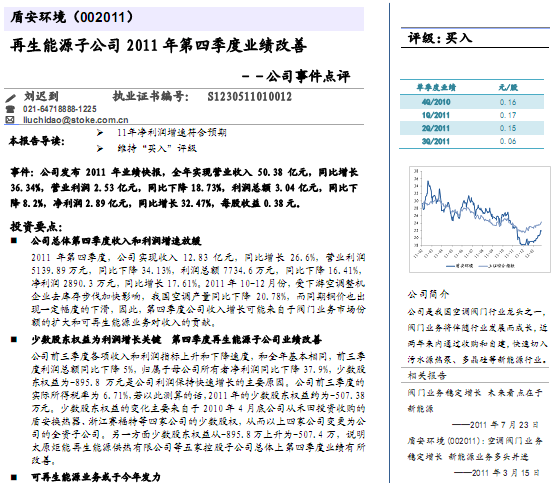Select the 3Q/2011 row label
This screenshot has height=483, width=552.
(x=436, y=141)
